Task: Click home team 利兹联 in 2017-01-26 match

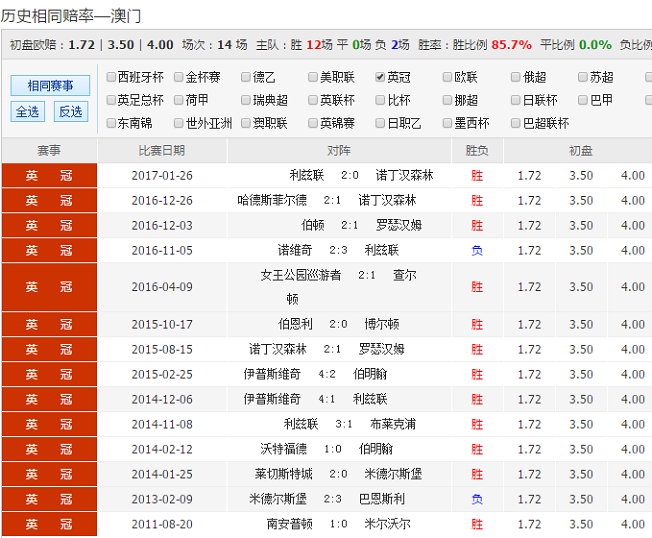Action: (307, 175)
